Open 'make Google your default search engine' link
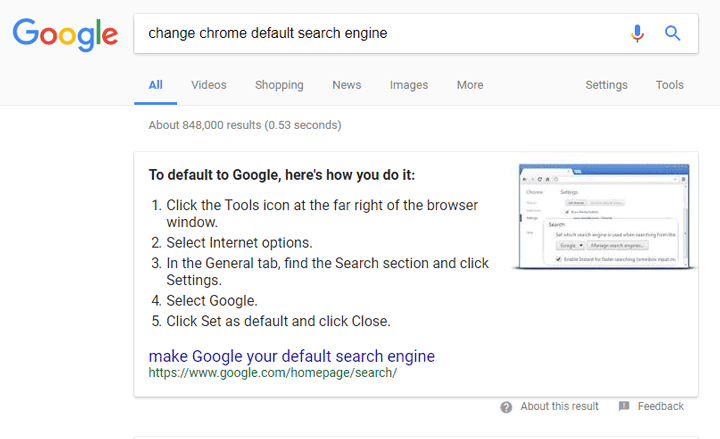Viewport: 720px width, 439px height. [292, 356]
